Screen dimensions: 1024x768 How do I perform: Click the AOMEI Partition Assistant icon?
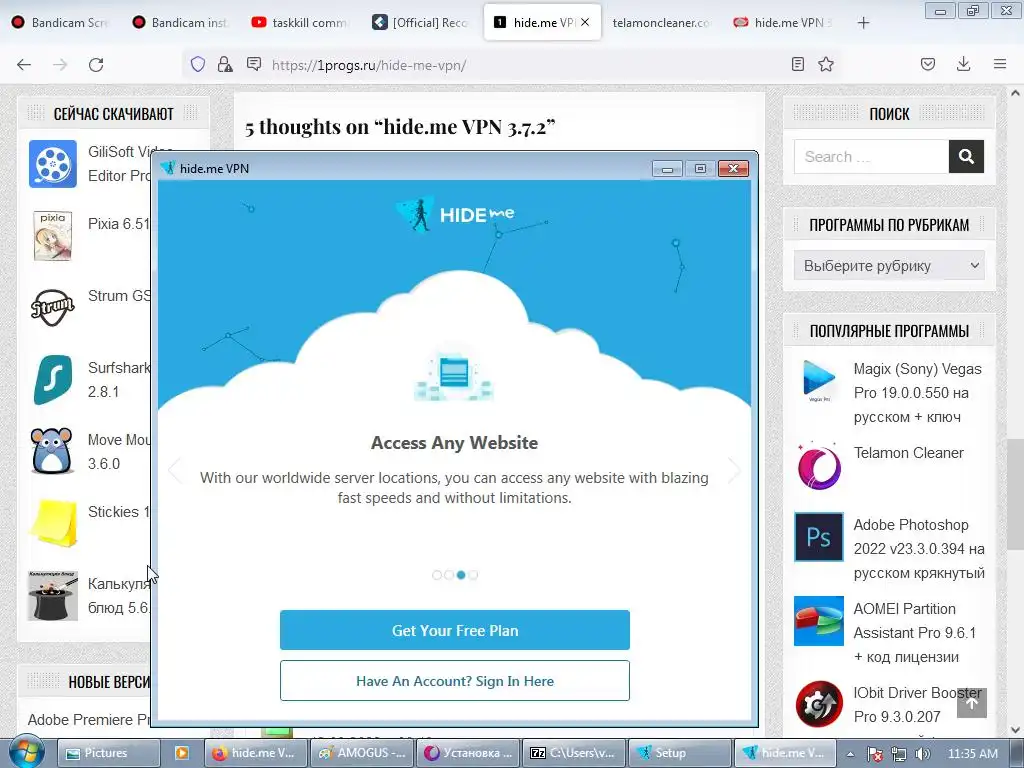pos(819,621)
